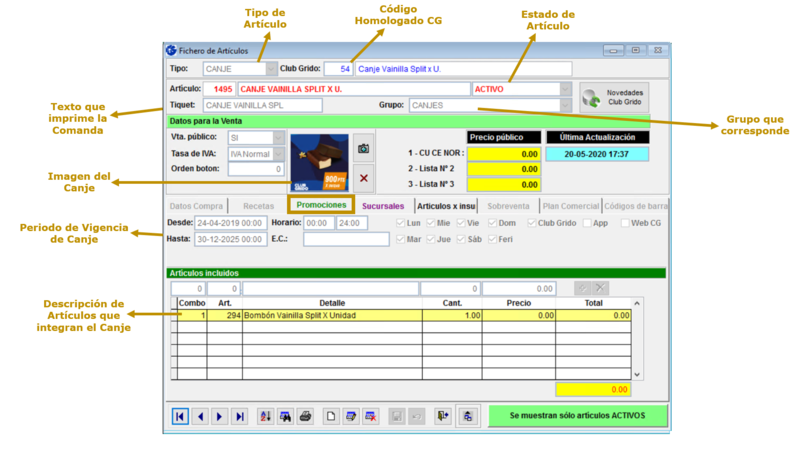Switch to the Sucursales tab
Screen dimensions: 800x463
383,206
